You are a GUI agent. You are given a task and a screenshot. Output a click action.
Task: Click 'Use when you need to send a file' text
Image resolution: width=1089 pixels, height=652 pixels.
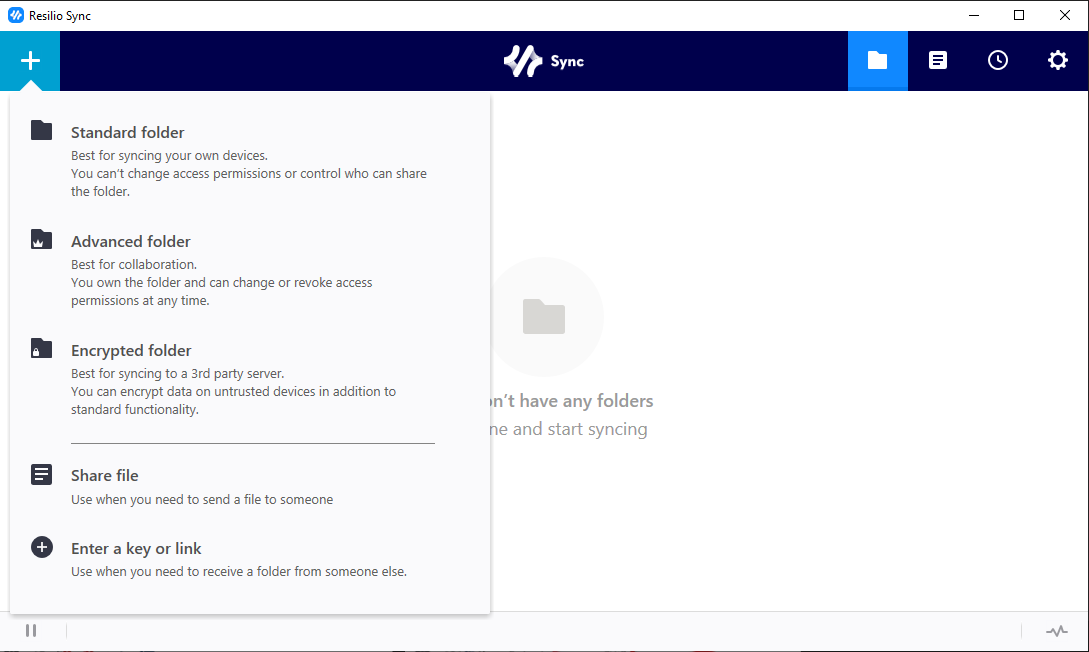(x=202, y=499)
